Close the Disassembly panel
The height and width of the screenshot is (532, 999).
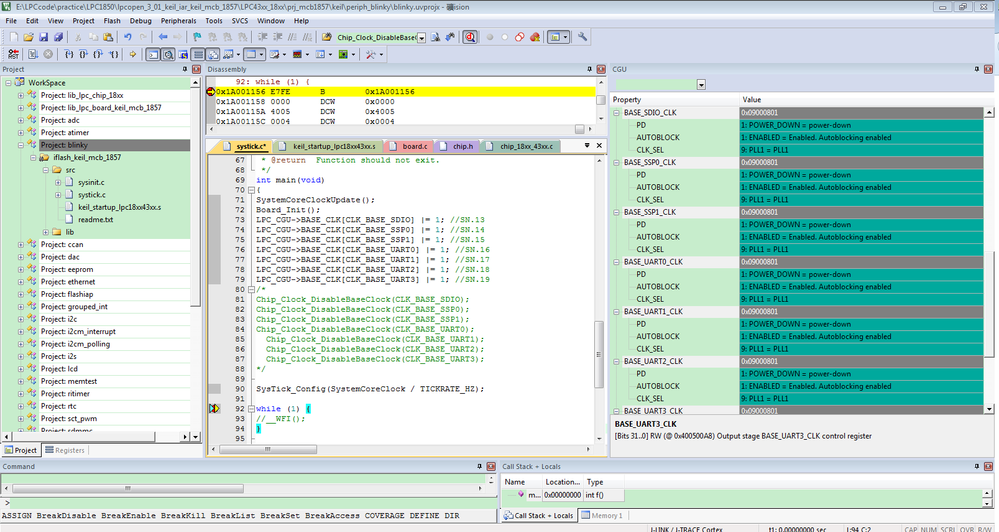[600, 70]
